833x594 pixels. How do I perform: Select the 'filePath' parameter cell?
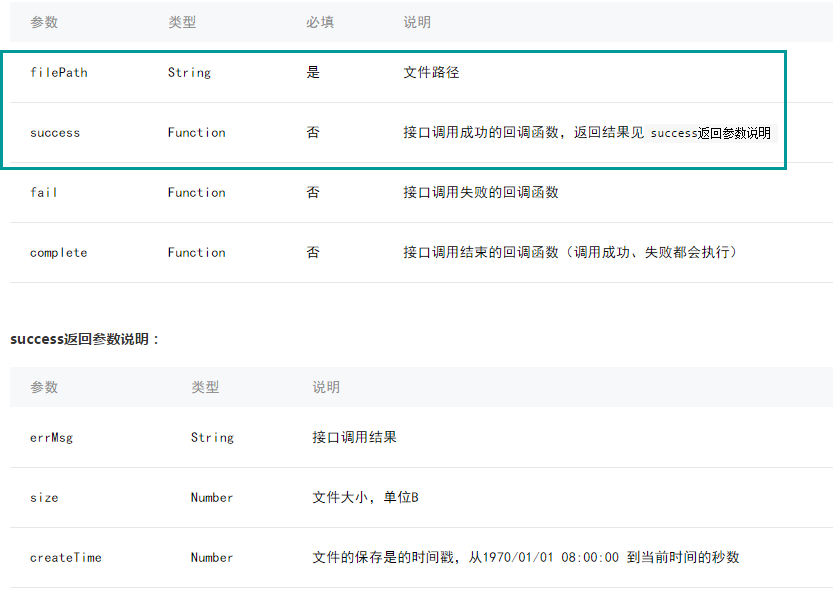click(x=58, y=72)
